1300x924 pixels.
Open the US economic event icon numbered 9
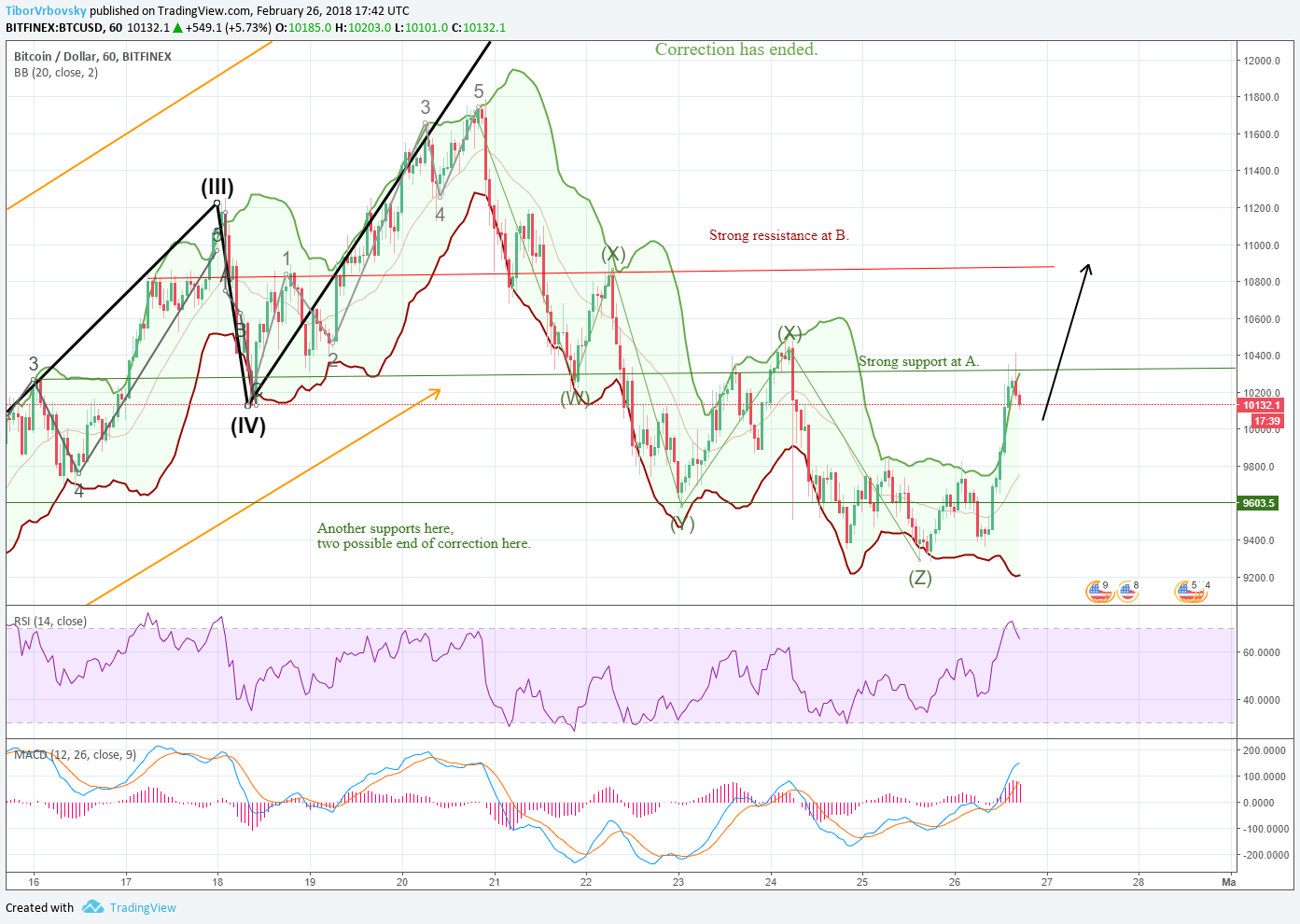1099,591
